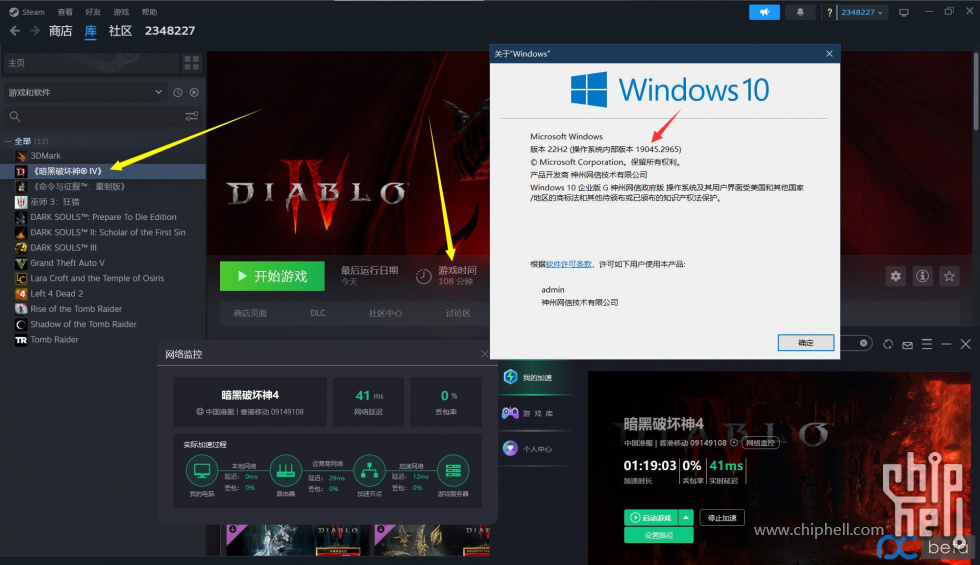The image size is (980, 565).
Task: Open the 游戏 menu
Action: [x=121, y=12]
